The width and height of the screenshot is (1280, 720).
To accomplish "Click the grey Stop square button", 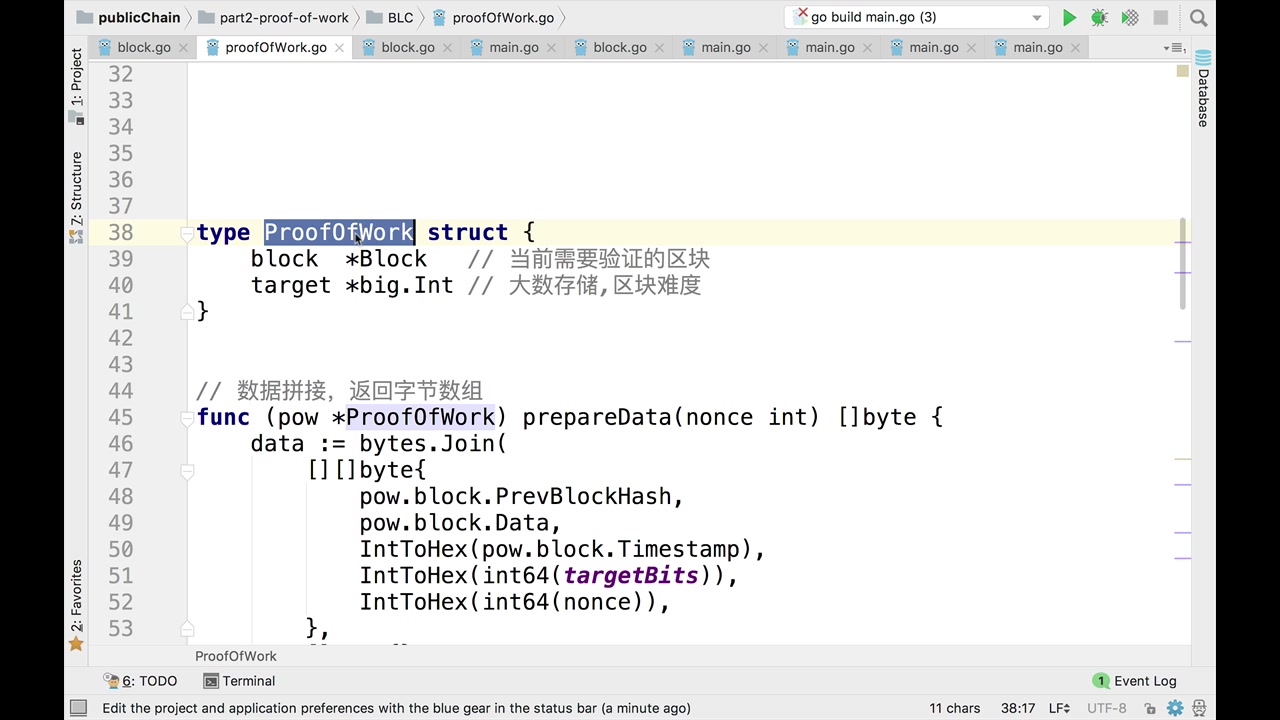I will coord(1160,17).
